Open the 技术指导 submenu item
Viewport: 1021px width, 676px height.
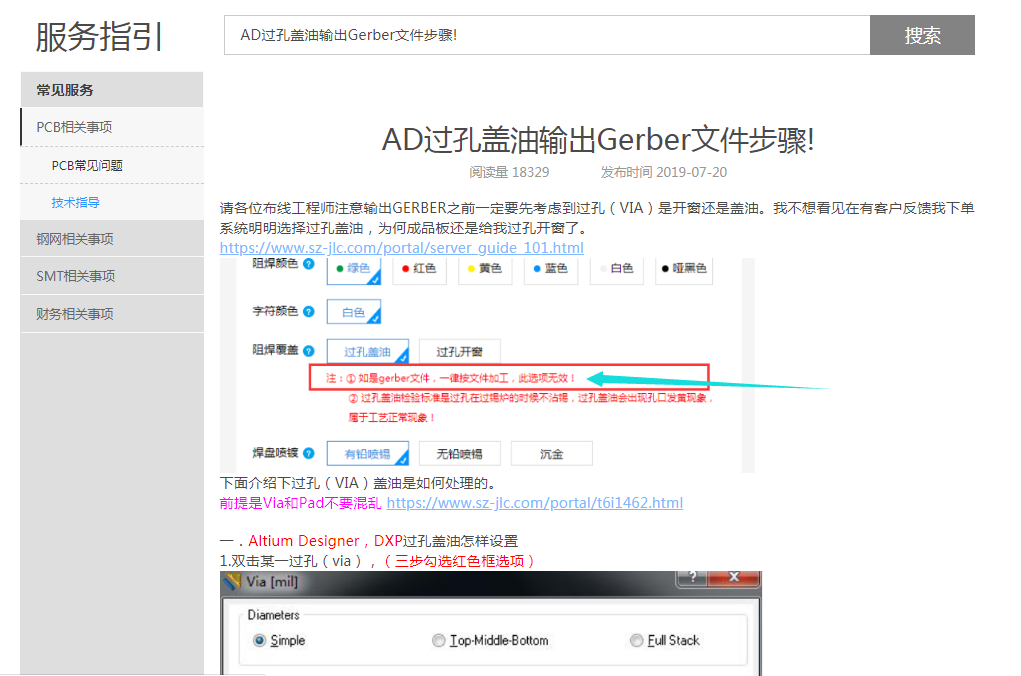pyautogui.click(x=76, y=203)
